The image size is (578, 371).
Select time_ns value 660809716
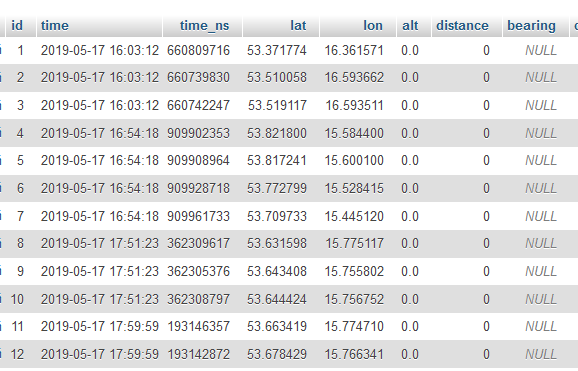click(x=198, y=50)
